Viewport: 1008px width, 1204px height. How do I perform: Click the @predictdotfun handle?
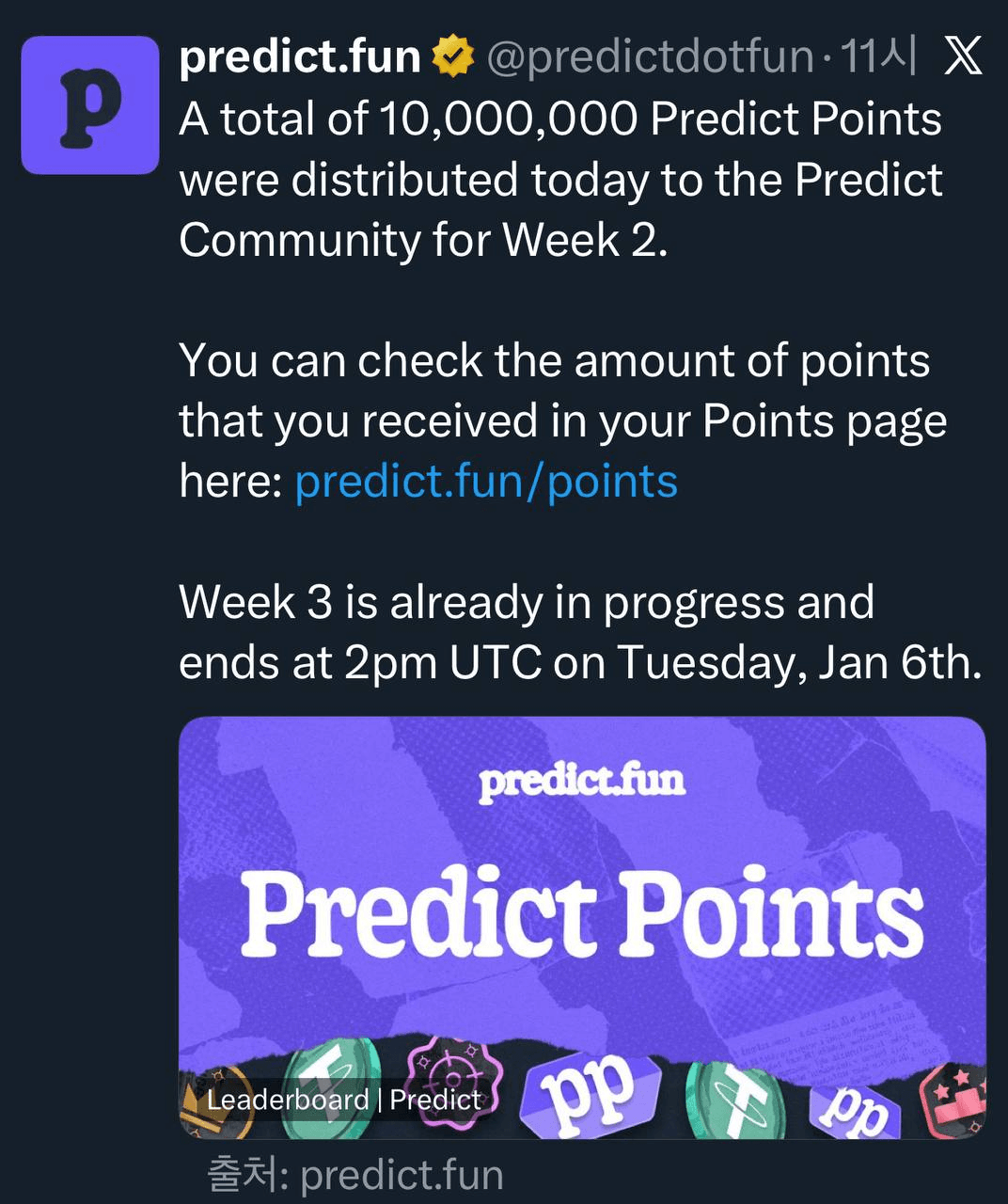coord(650,57)
